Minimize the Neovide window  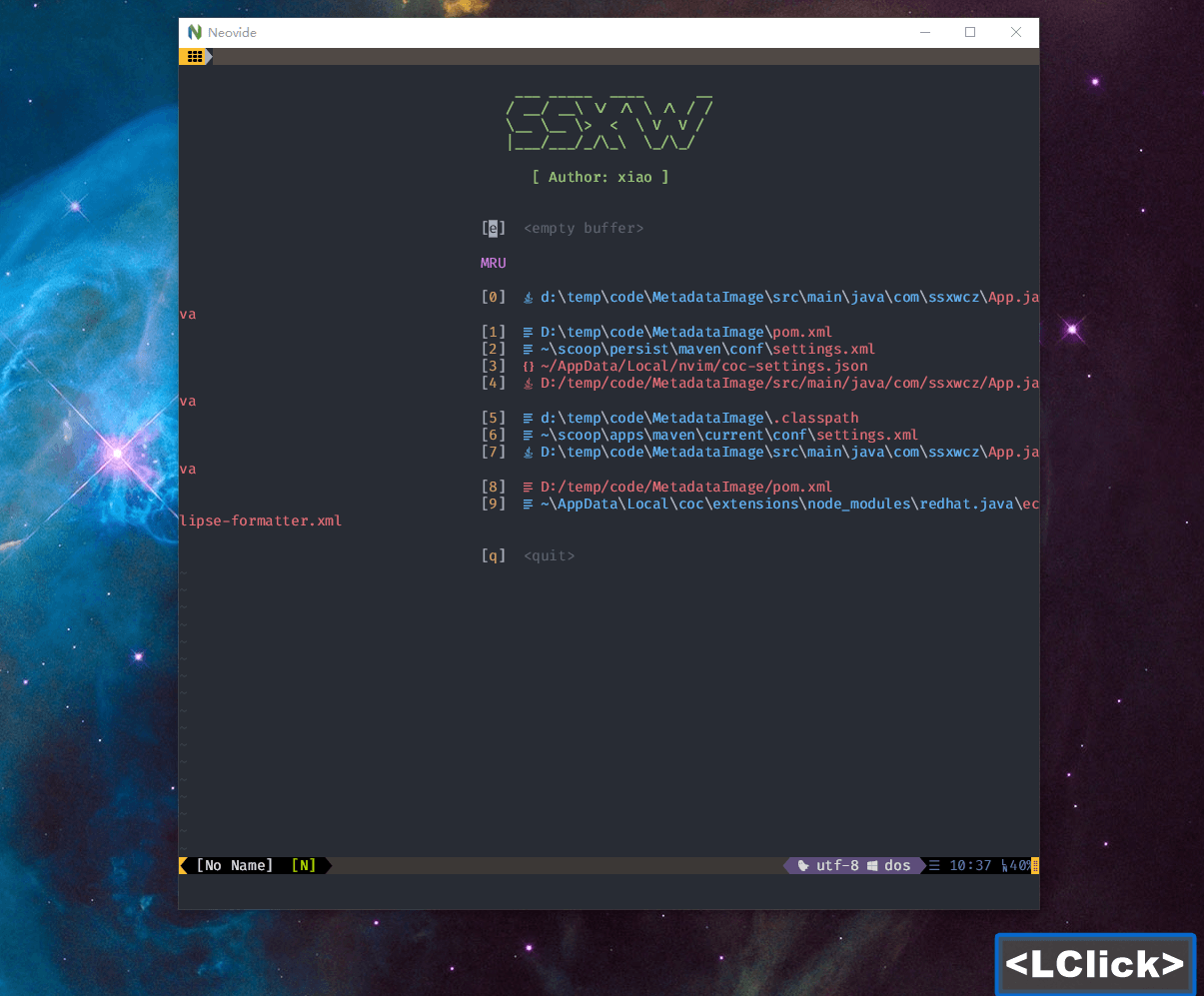(924, 32)
